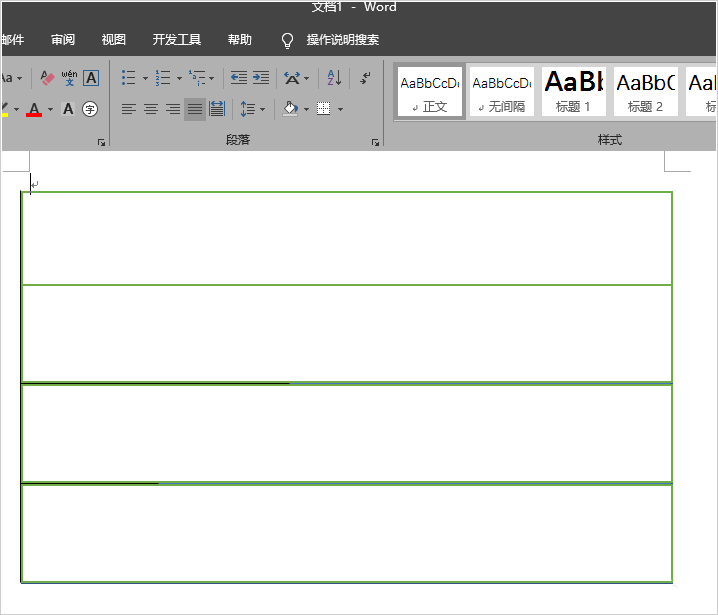
Task: Apply the yellow text highlight color
Action: pos(5,109)
